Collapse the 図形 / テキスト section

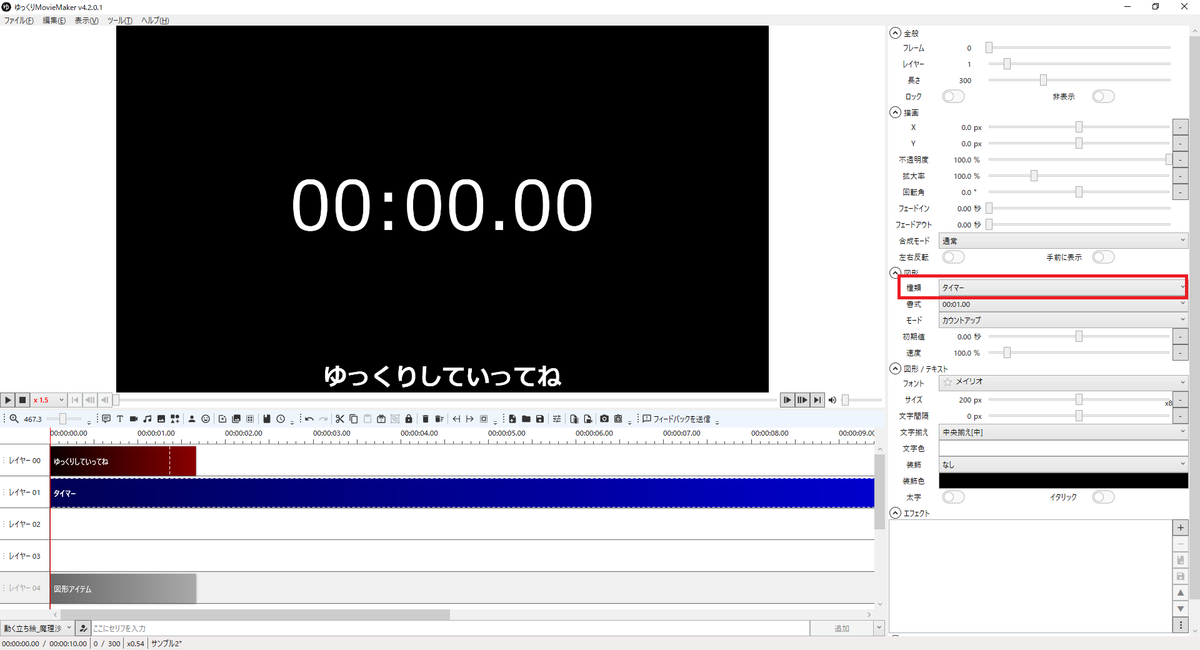896,368
